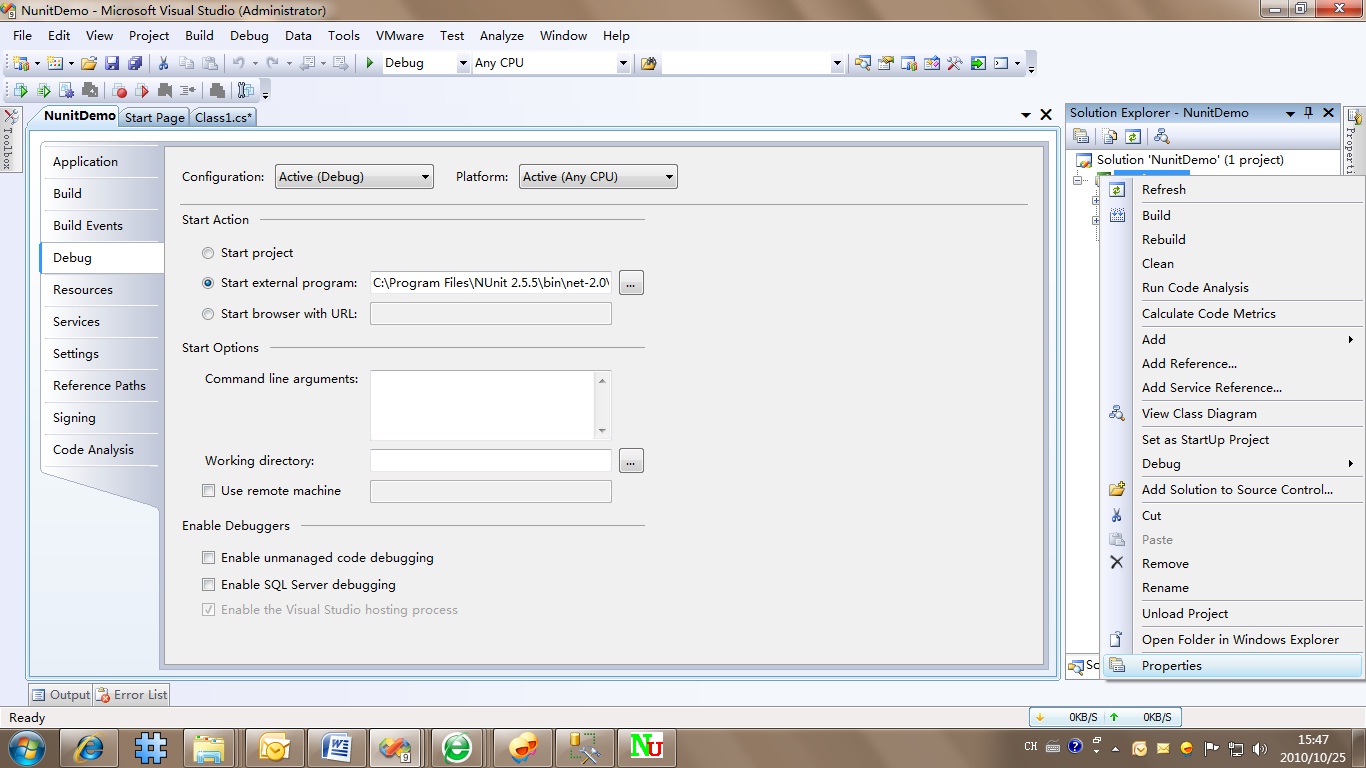Click the green Start Debugging arrow
The height and width of the screenshot is (768, 1366).
[x=370, y=63]
